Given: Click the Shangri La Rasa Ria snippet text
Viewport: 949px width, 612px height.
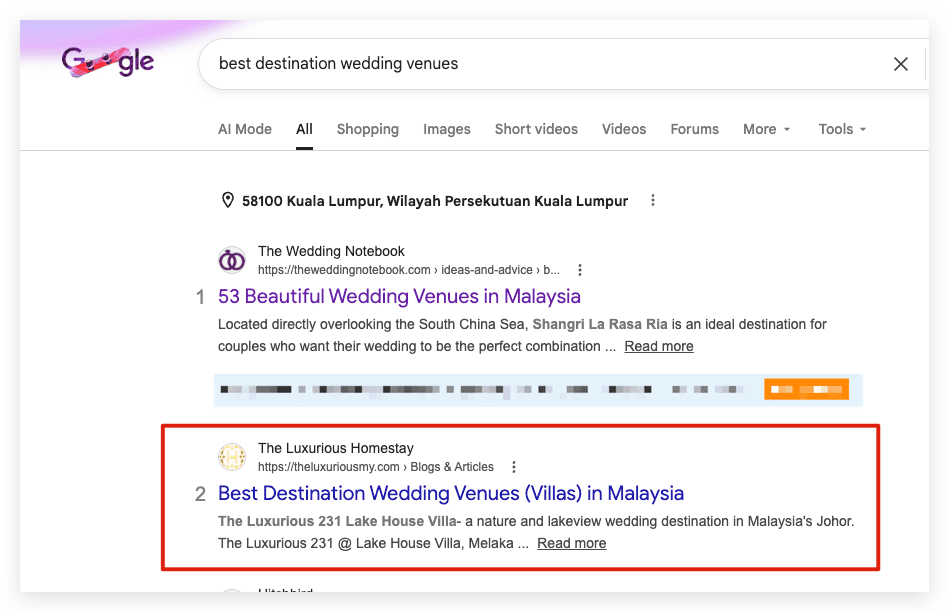Looking at the screenshot, I should (600, 324).
